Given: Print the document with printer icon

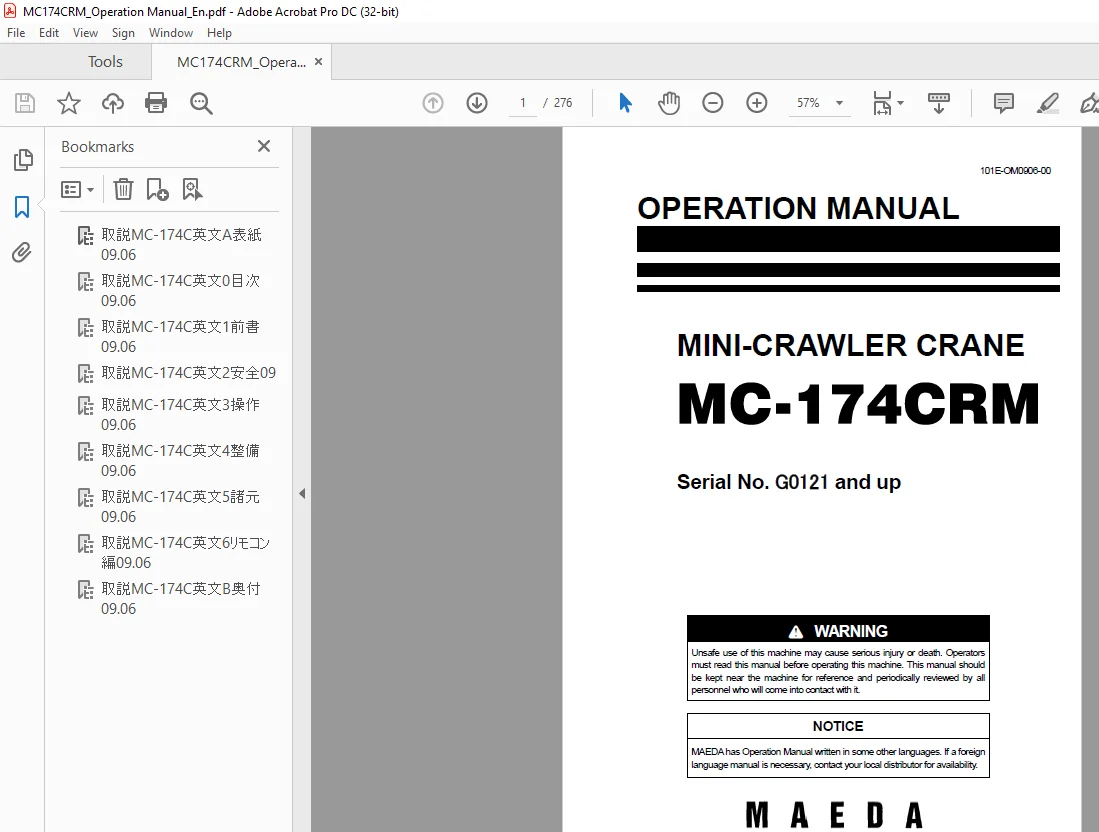Looking at the screenshot, I should click(156, 103).
